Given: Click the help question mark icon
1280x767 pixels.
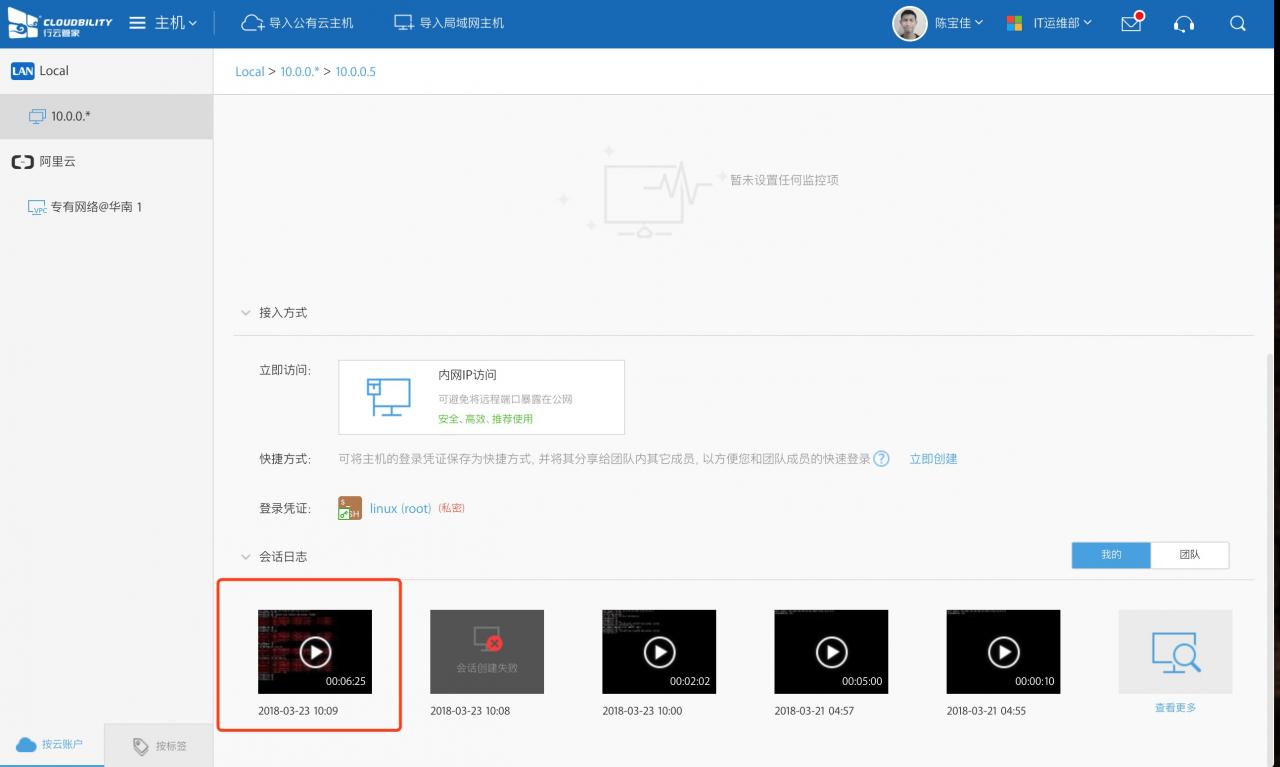Looking at the screenshot, I should click(881, 459).
